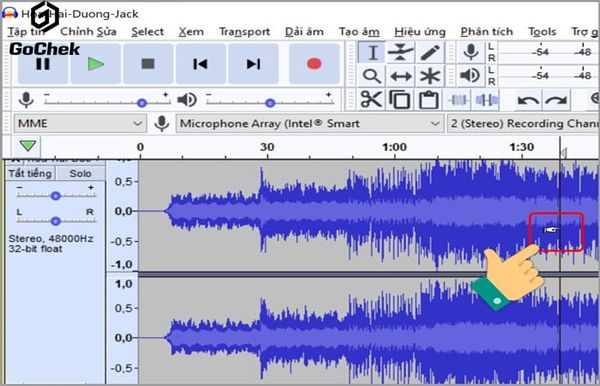Open the Hiệu ứng menu
The height and width of the screenshot is (386, 600).
pyautogui.click(x=420, y=32)
